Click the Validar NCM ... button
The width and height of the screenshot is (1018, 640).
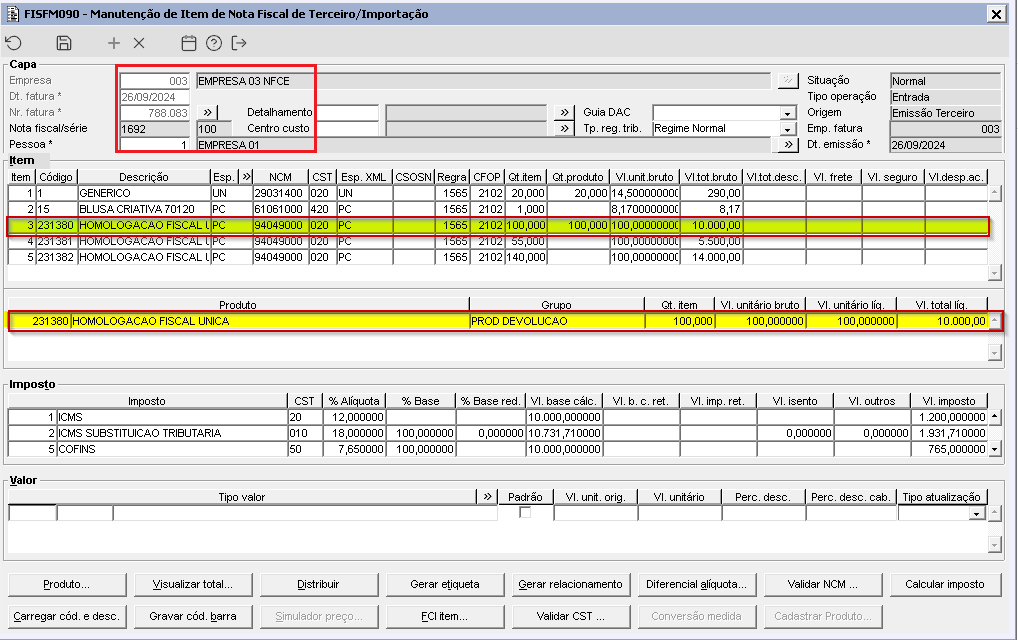(823, 584)
